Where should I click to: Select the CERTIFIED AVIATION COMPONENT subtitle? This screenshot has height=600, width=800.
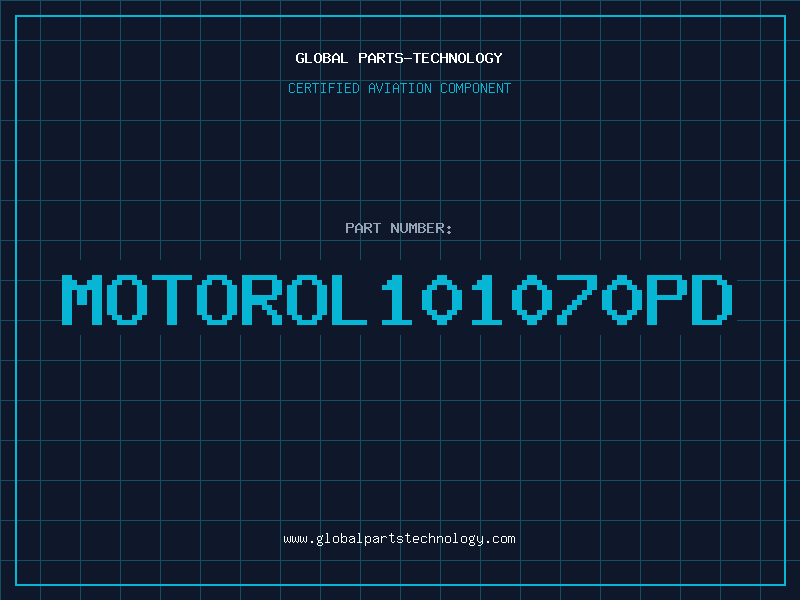coord(399,88)
